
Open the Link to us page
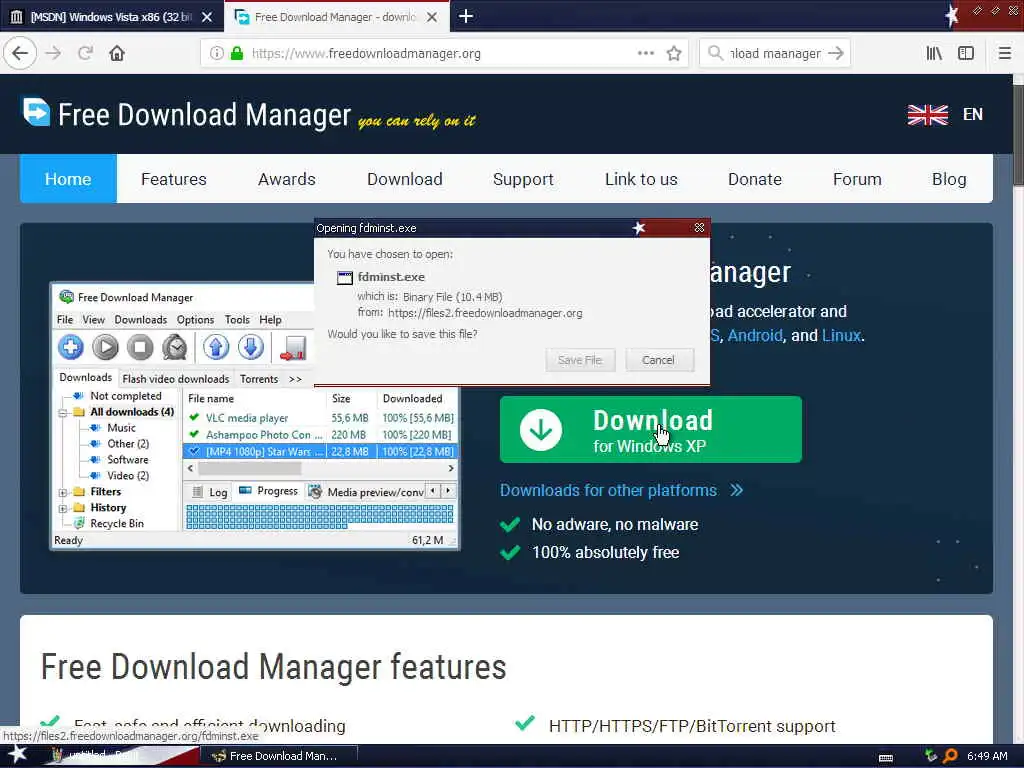(x=641, y=179)
